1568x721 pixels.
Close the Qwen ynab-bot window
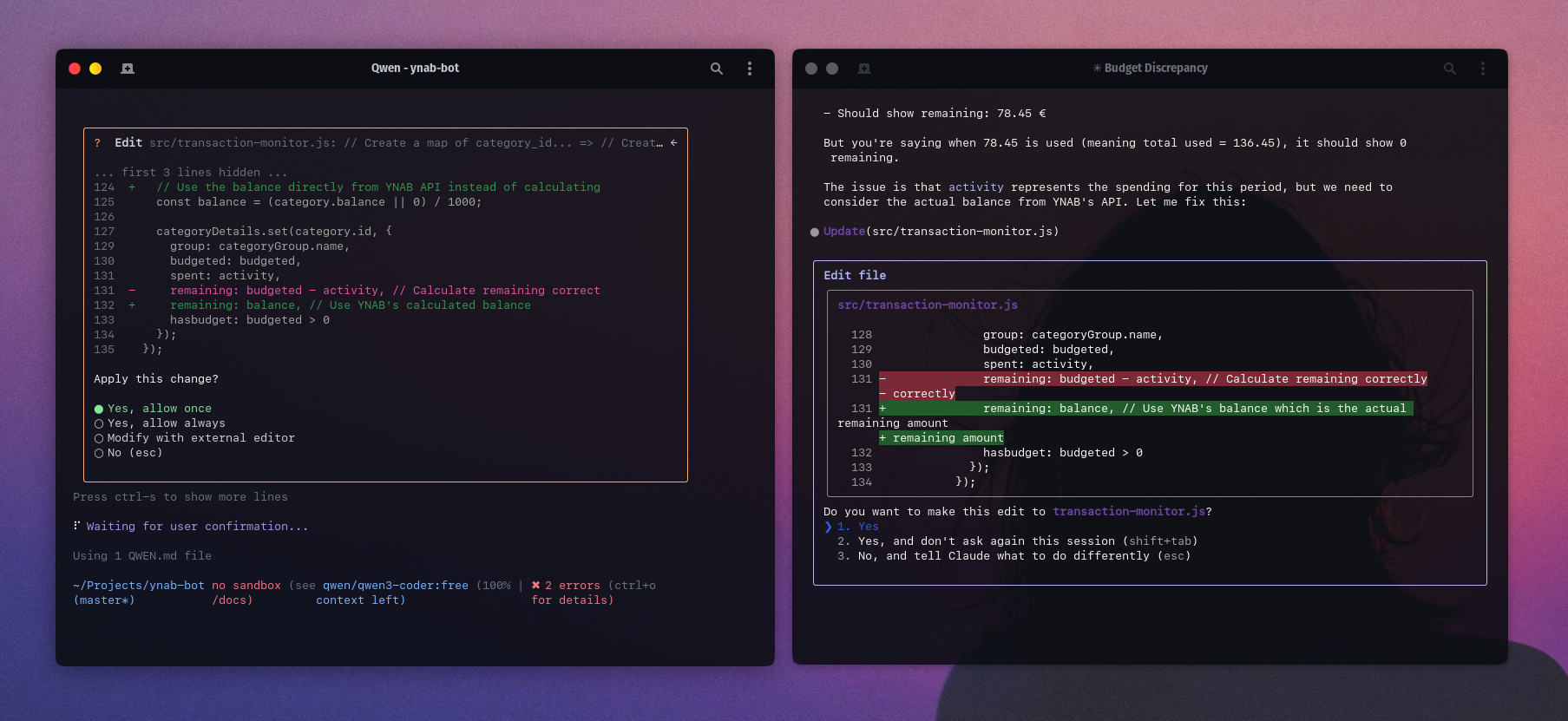coord(75,69)
